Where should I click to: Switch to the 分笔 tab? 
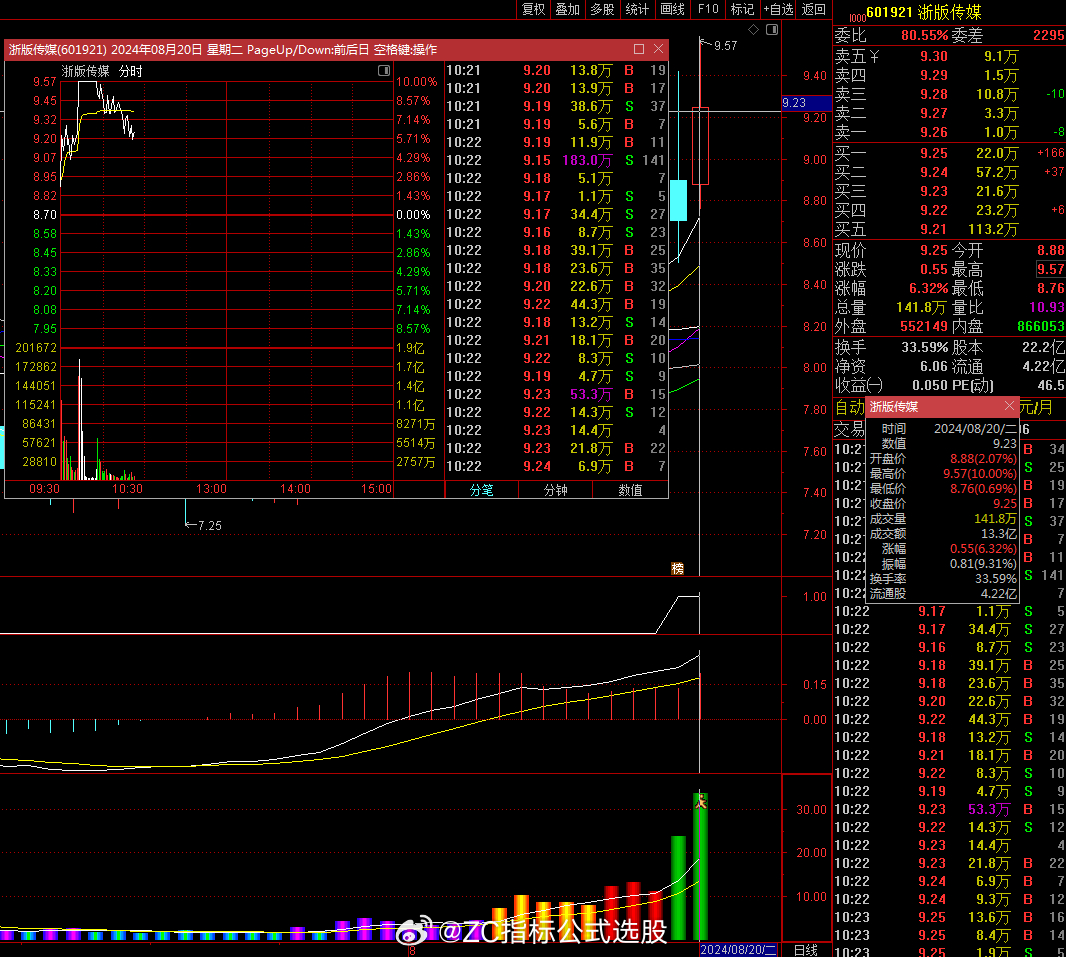[482, 490]
